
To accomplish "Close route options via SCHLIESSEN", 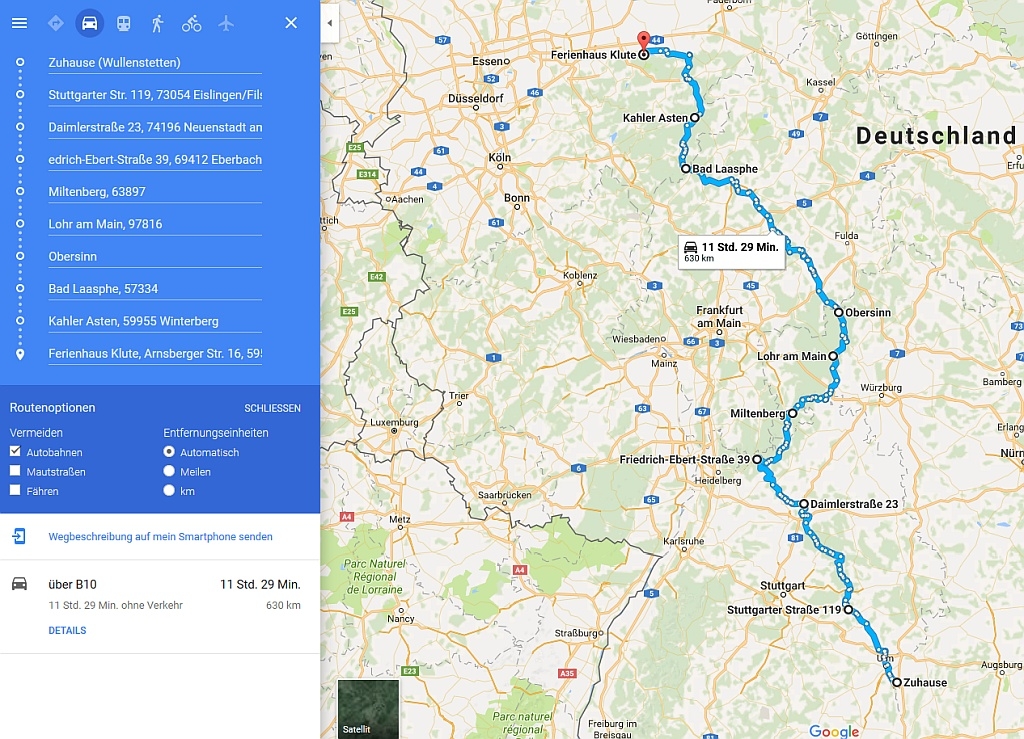I will coord(272,408).
